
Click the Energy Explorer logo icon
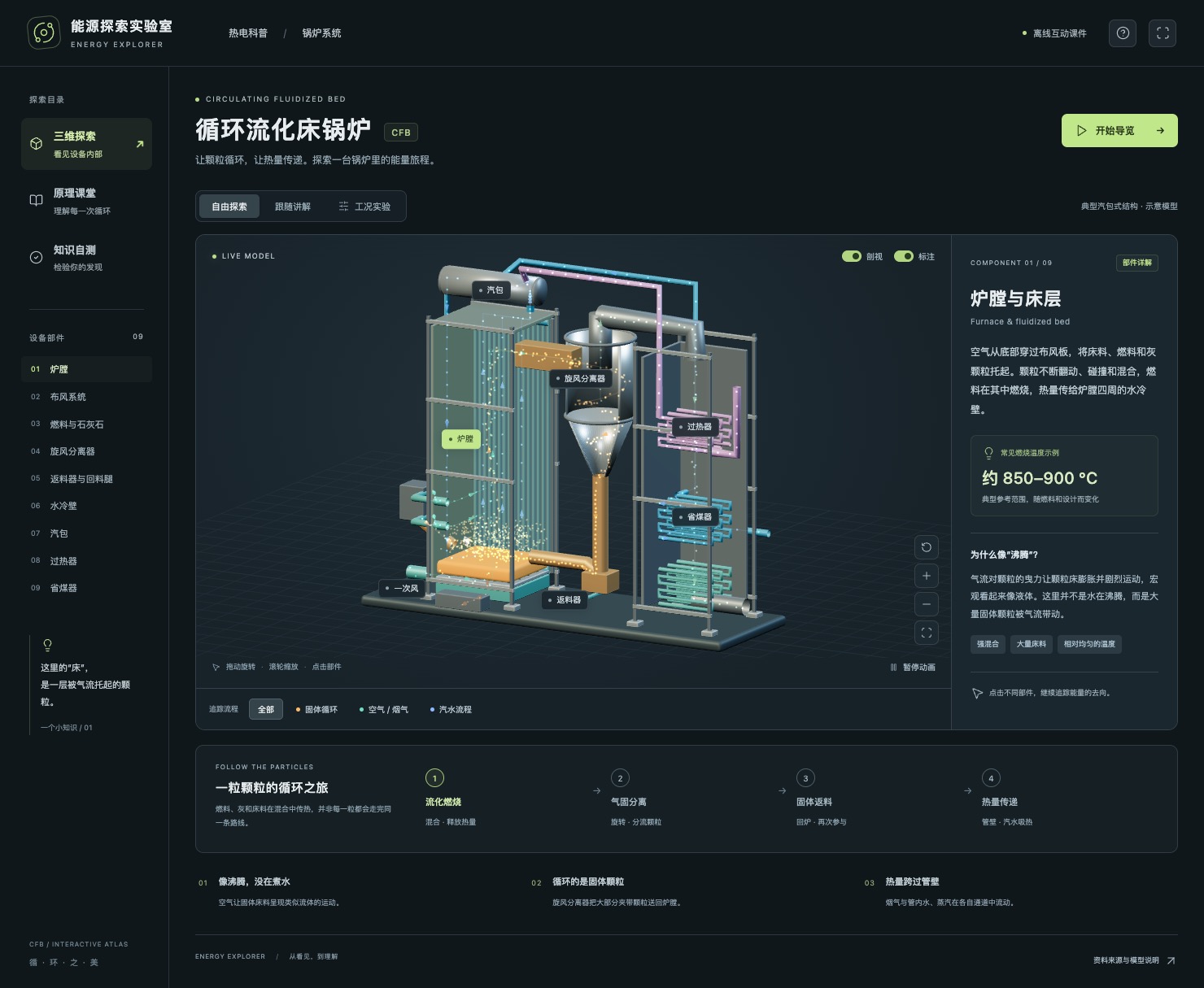[x=44, y=33]
